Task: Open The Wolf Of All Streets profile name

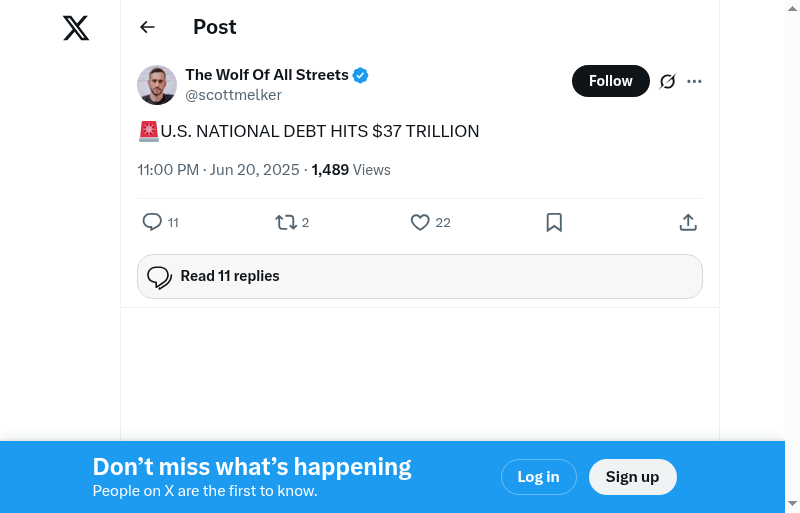Action: pos(267,75)
